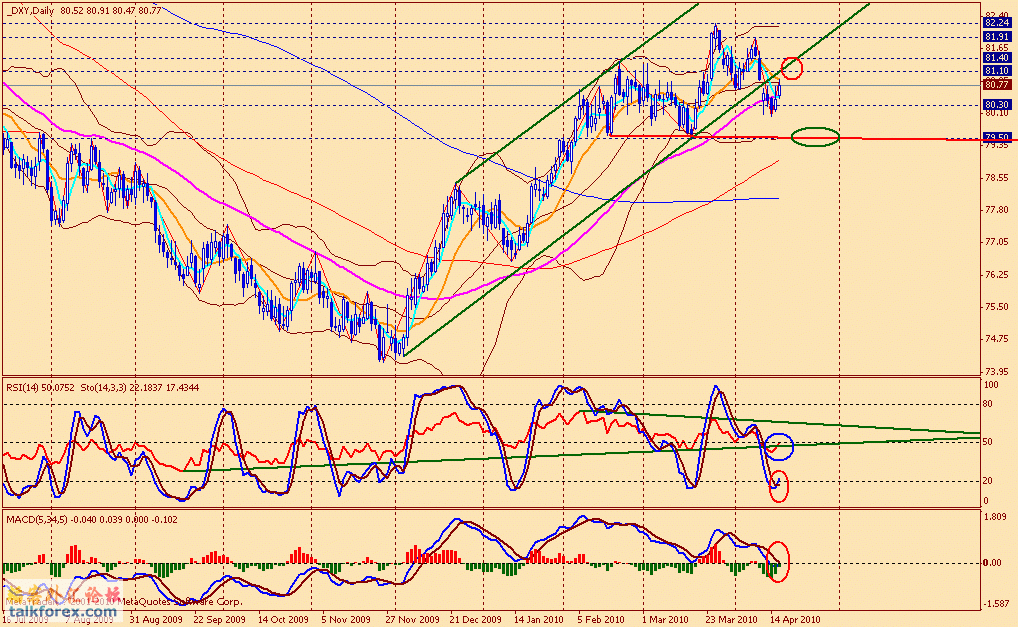The width and height of the screenshot is (1018, 627).
Task: Click the RSI(14) 50.0752 indicator label
Action: 42,387
